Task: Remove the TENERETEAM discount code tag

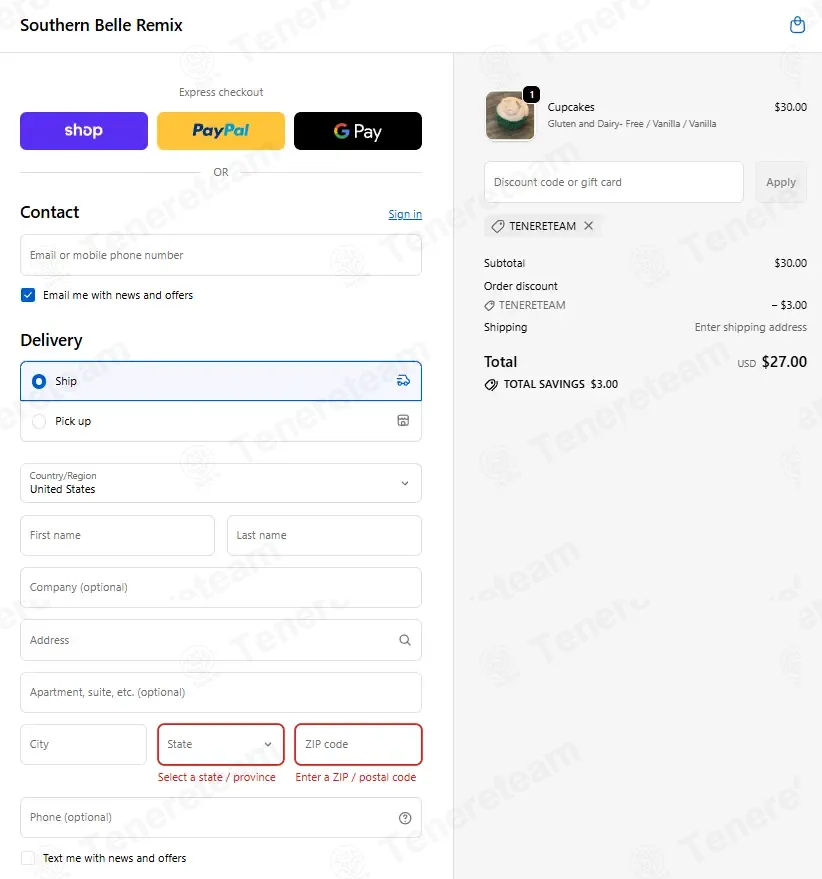Action: (x=588, y=225)
